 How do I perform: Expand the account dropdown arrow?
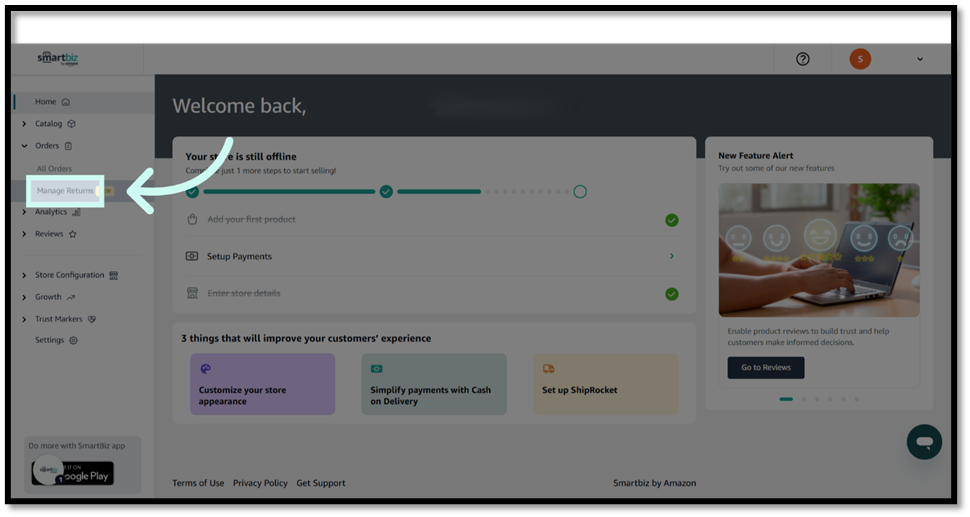(x=920, y=59)
